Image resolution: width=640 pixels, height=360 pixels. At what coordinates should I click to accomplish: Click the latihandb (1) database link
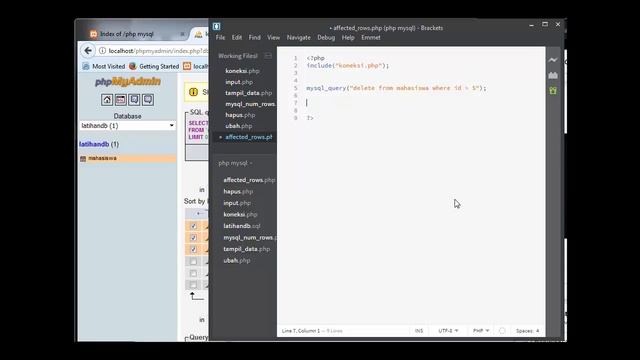[x=99, y=144]
